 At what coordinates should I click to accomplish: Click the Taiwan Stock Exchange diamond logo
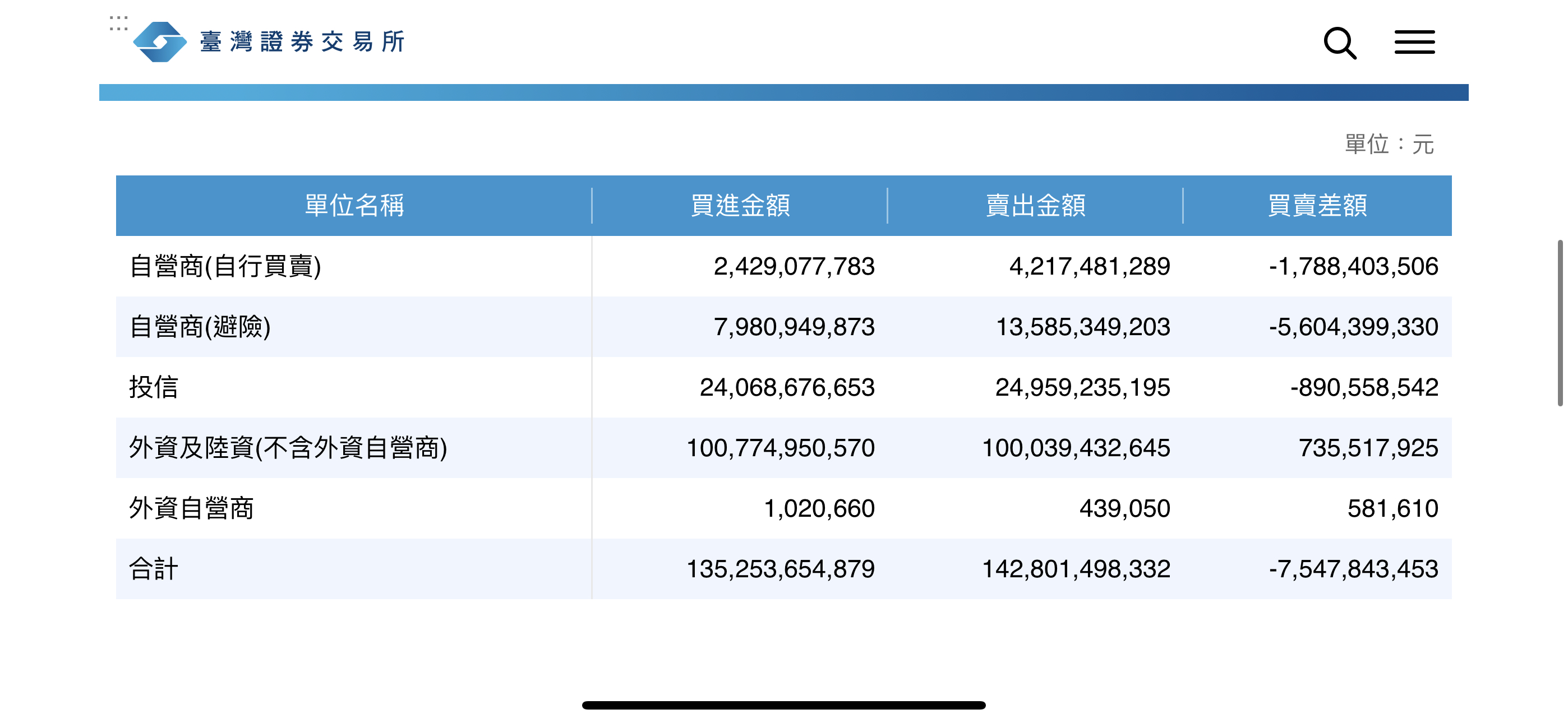click(160, 42)
